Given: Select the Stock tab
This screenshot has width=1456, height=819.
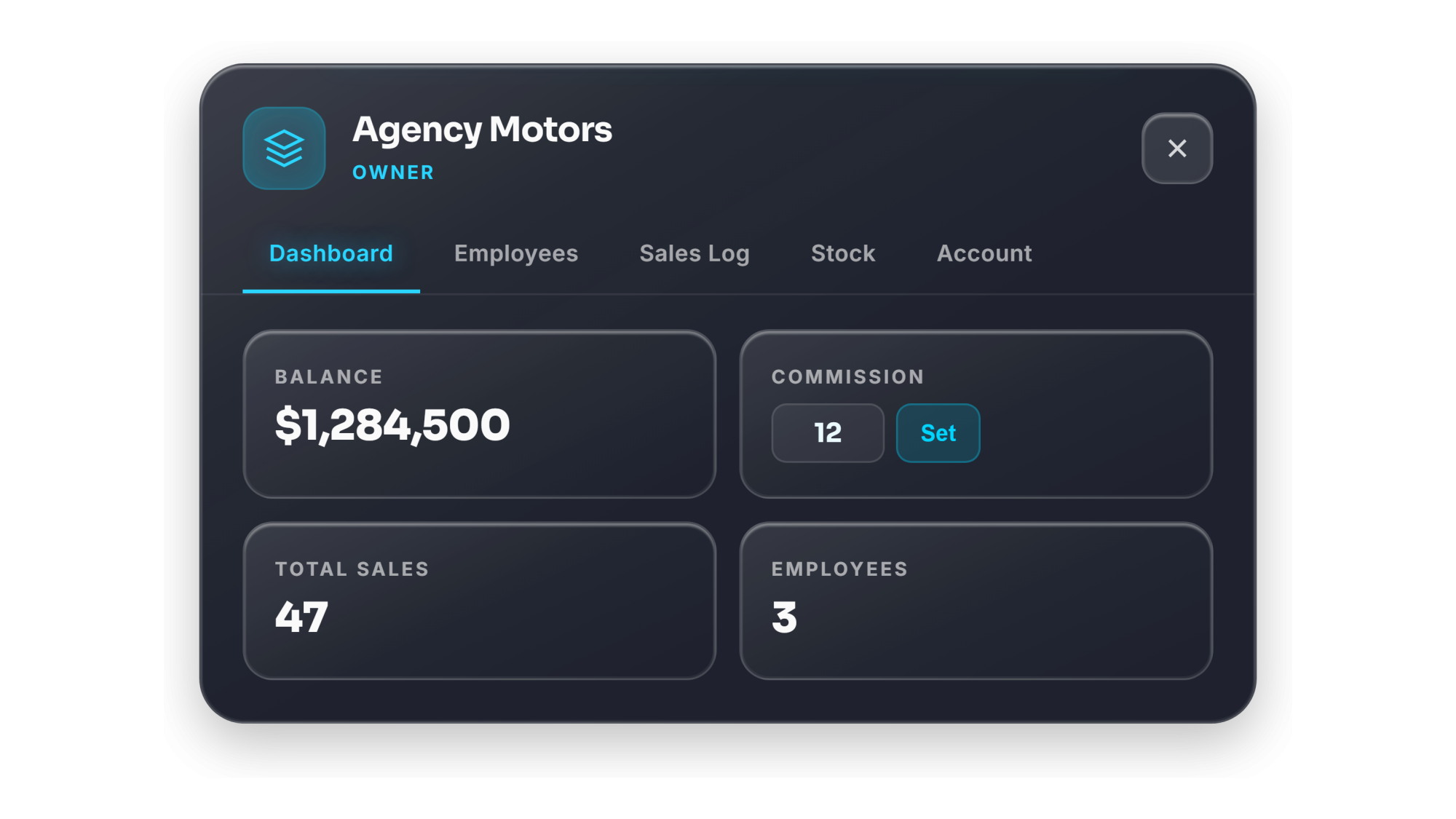Looking at the screenshot, I should coord(843,253).
